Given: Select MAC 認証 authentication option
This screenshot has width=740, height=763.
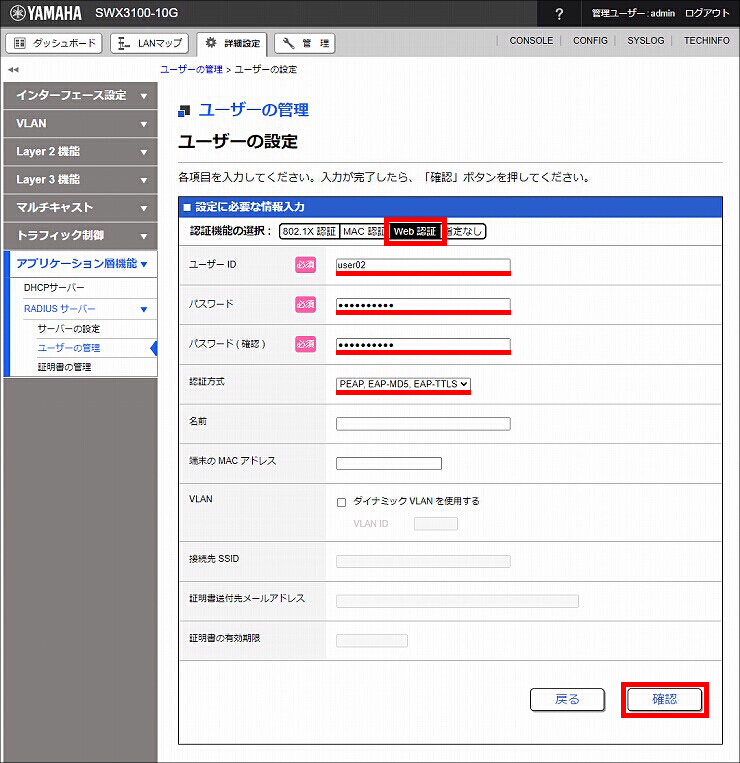Looking at the screenshot, I should [364, 232].
